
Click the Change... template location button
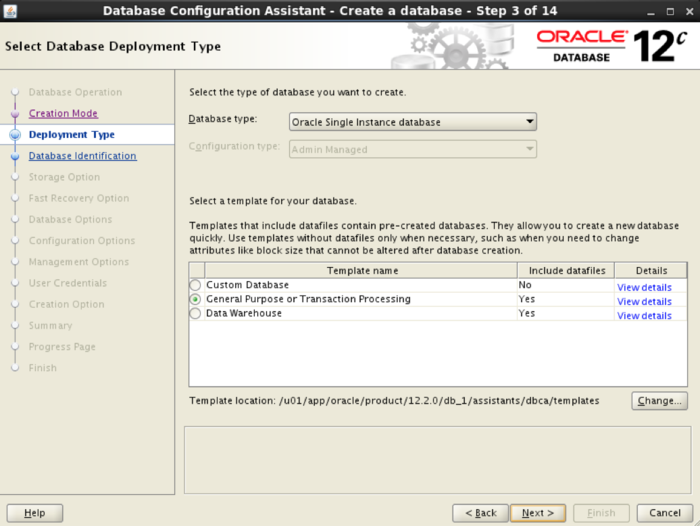point(659,401)
